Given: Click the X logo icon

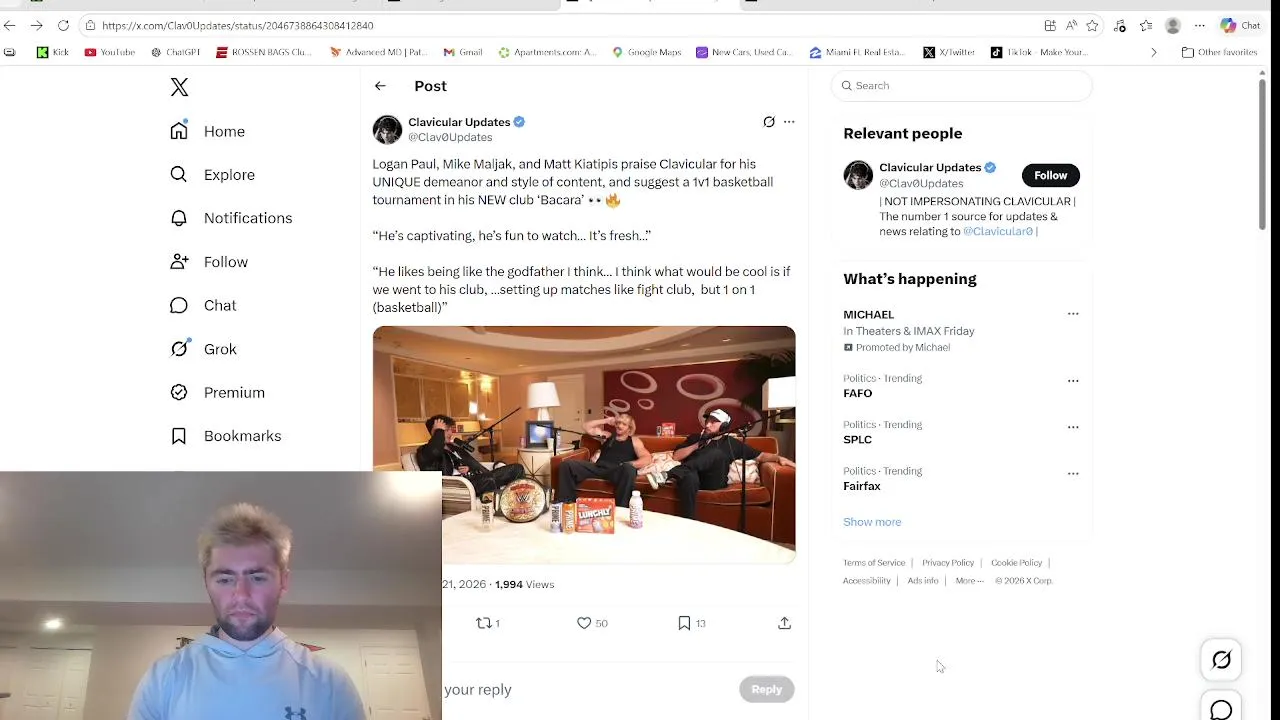Looking at the screenshot, I should [179, 87].
